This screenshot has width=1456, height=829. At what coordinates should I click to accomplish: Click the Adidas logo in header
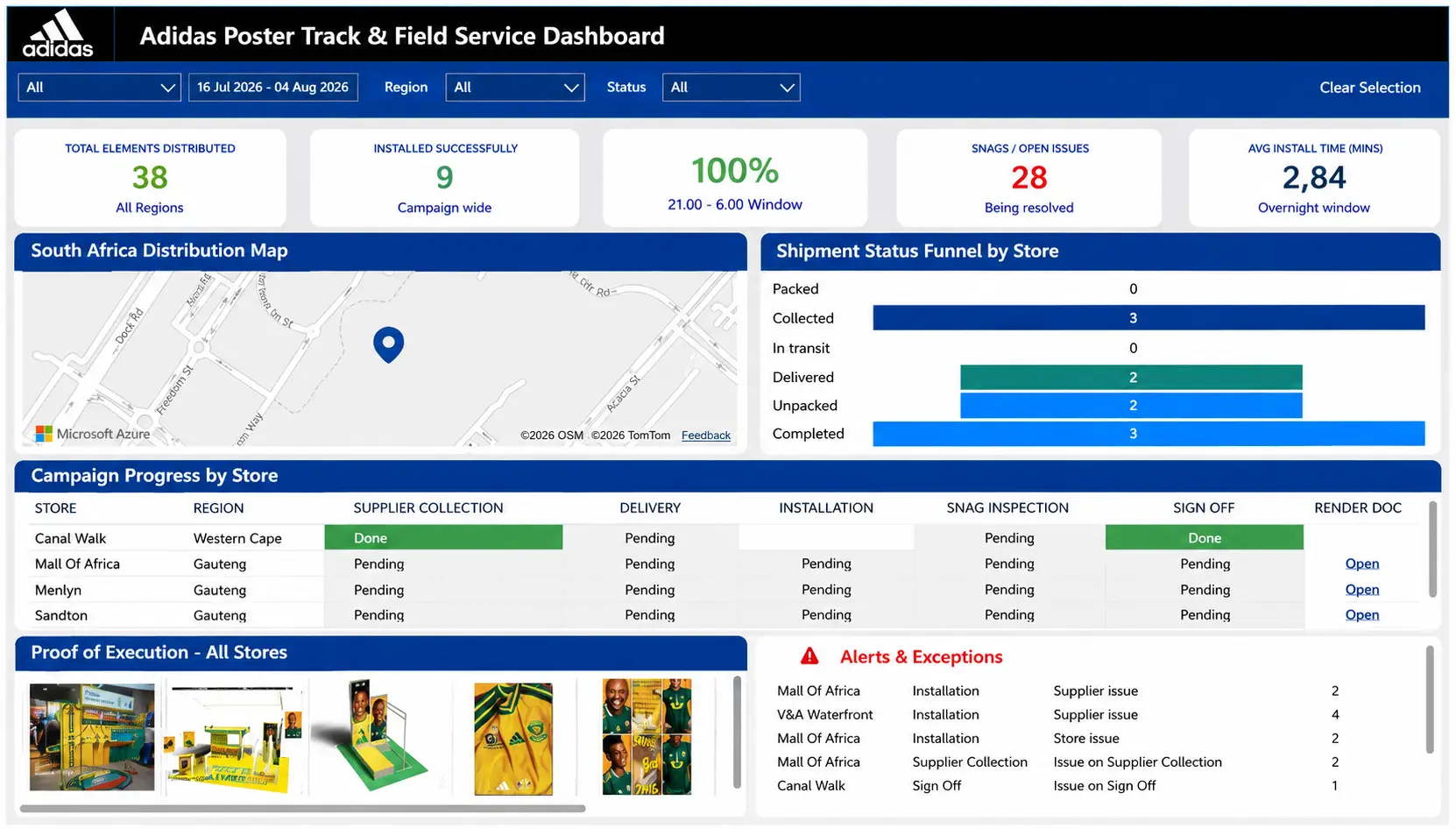coord(58,34)
